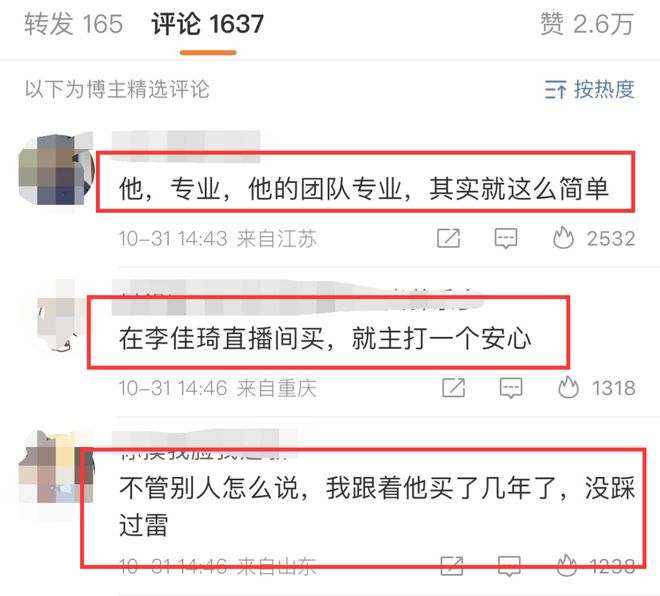
Task: Open comment starting 不管别人怎么说
Action: [377, 506]
